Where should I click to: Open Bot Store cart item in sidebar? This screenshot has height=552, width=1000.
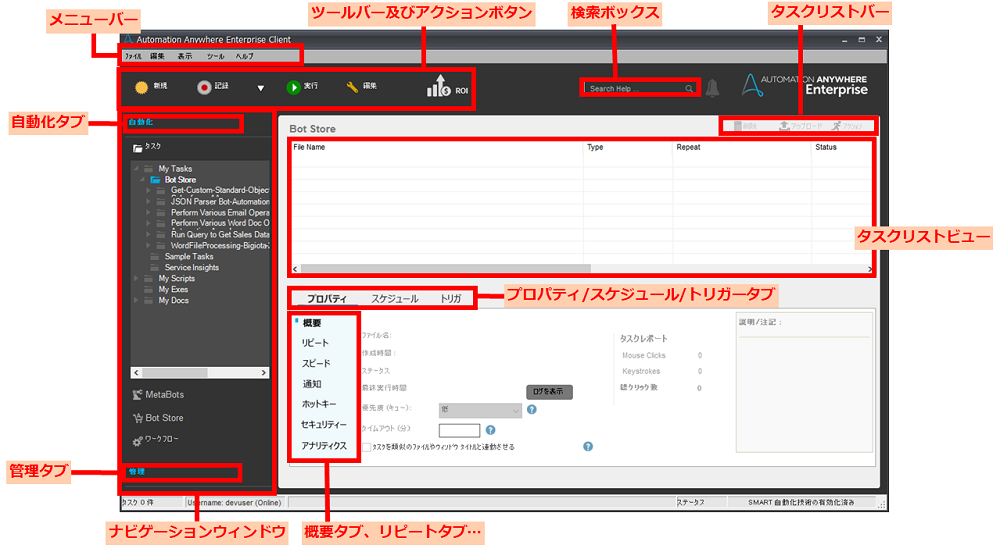158,418
